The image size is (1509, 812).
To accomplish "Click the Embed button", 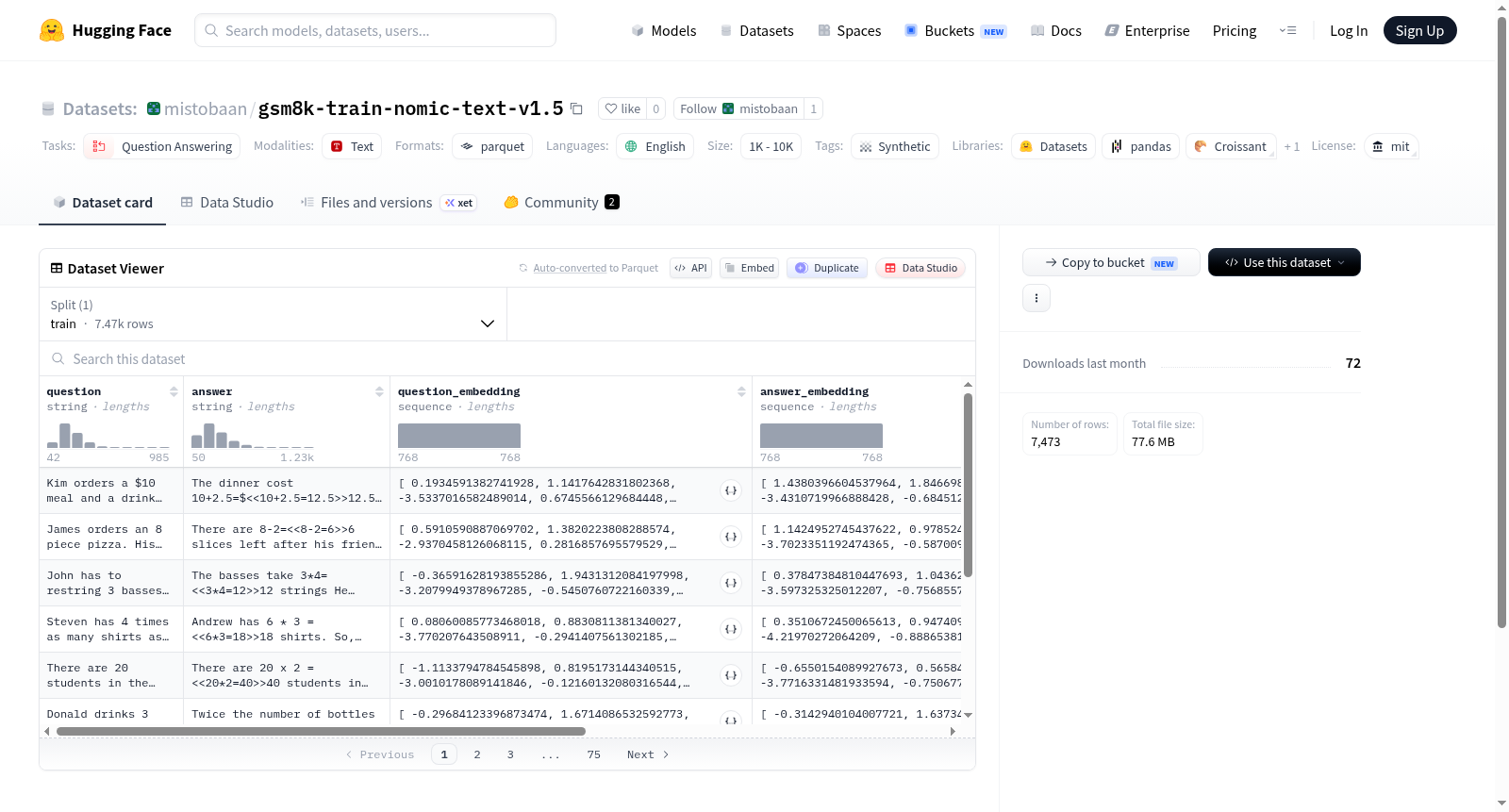I will tap(749, 268).
